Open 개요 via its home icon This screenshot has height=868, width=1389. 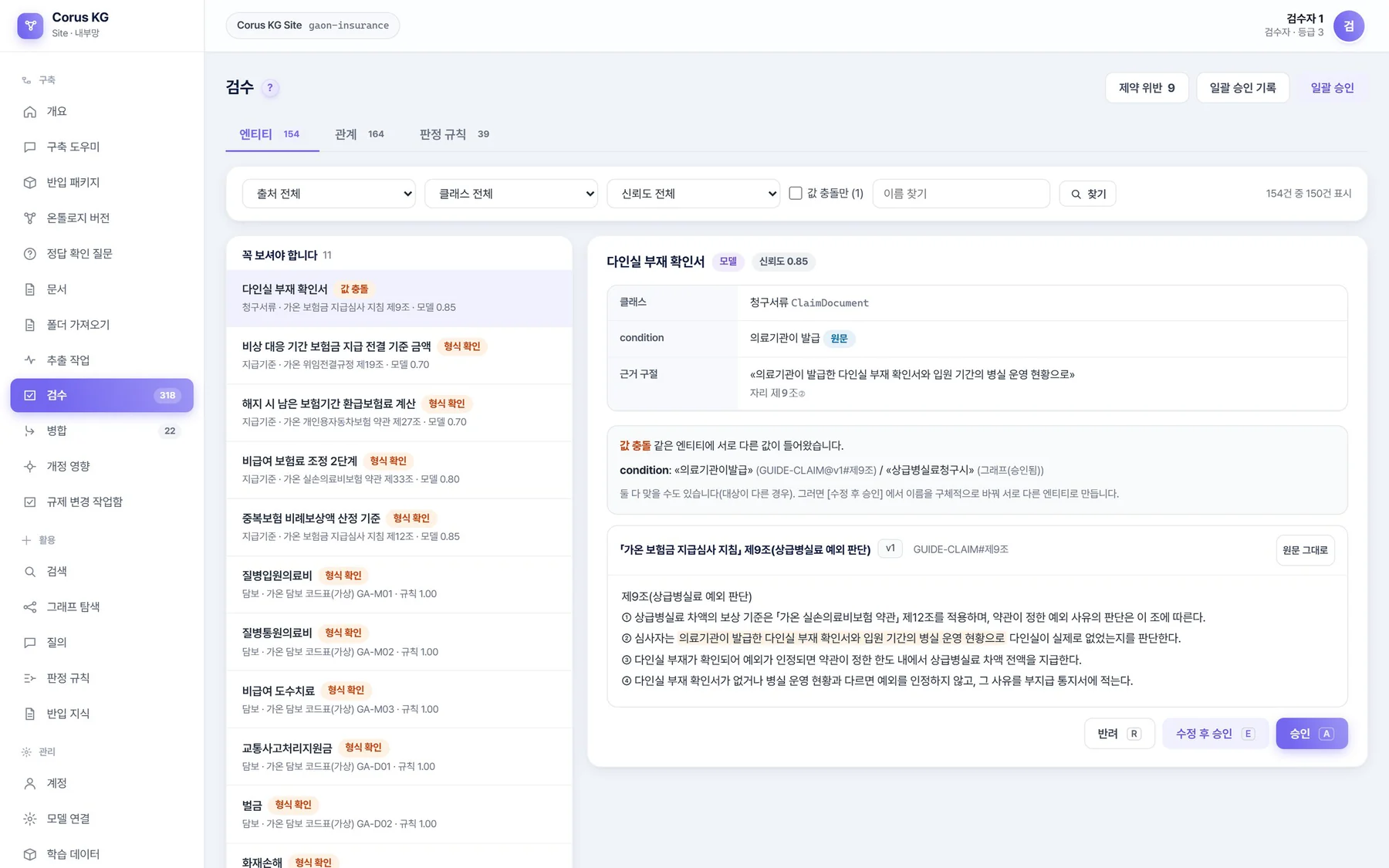[30, 112]
